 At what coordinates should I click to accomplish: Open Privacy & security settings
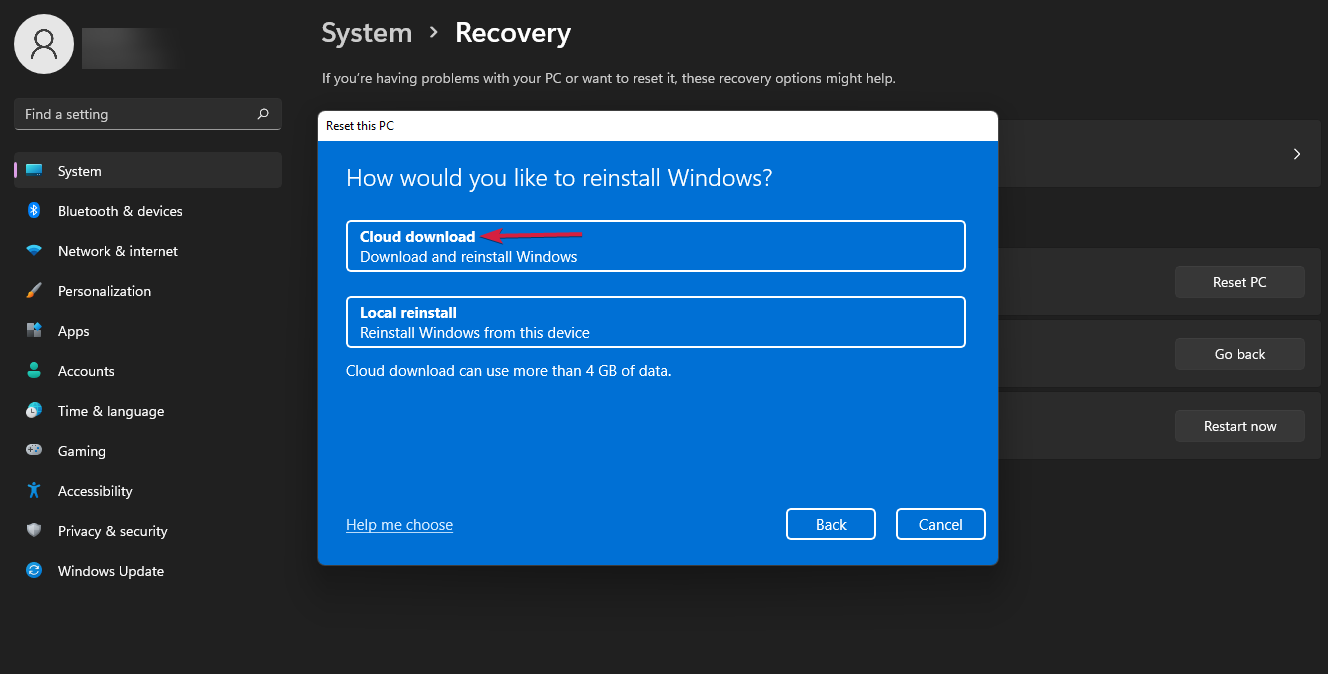pos(35,531)
